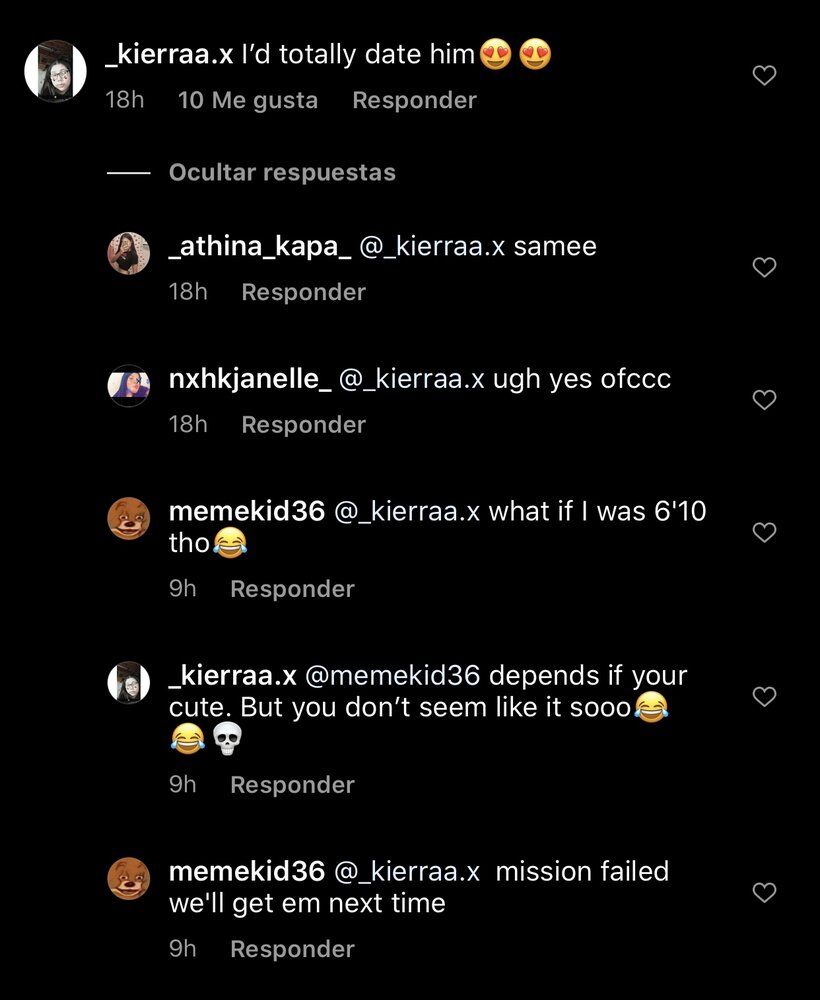The height and width of the screenshot is (1000, 820).
Task: Click Responder under 'mission failed' reply
Action: click(292, 949)
